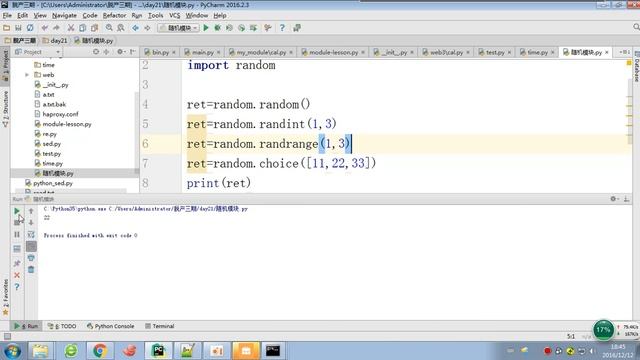Show the hidden editor tabs list

[x=624, y=52]
